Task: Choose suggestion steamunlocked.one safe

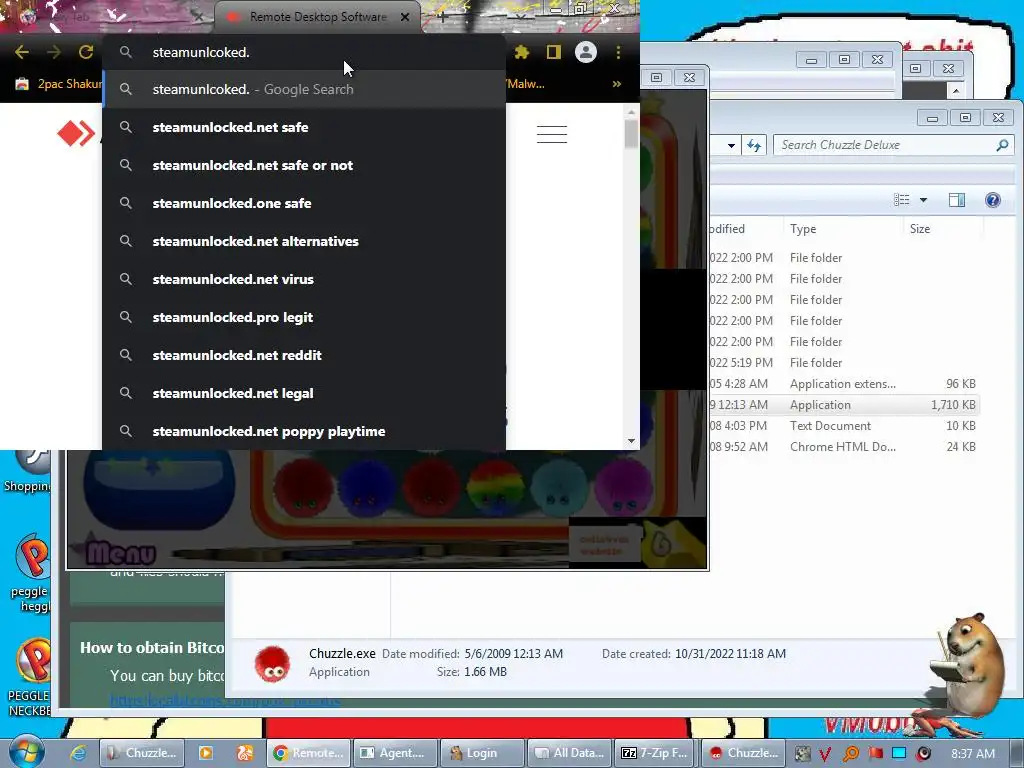Action: (x=304, y=203)
